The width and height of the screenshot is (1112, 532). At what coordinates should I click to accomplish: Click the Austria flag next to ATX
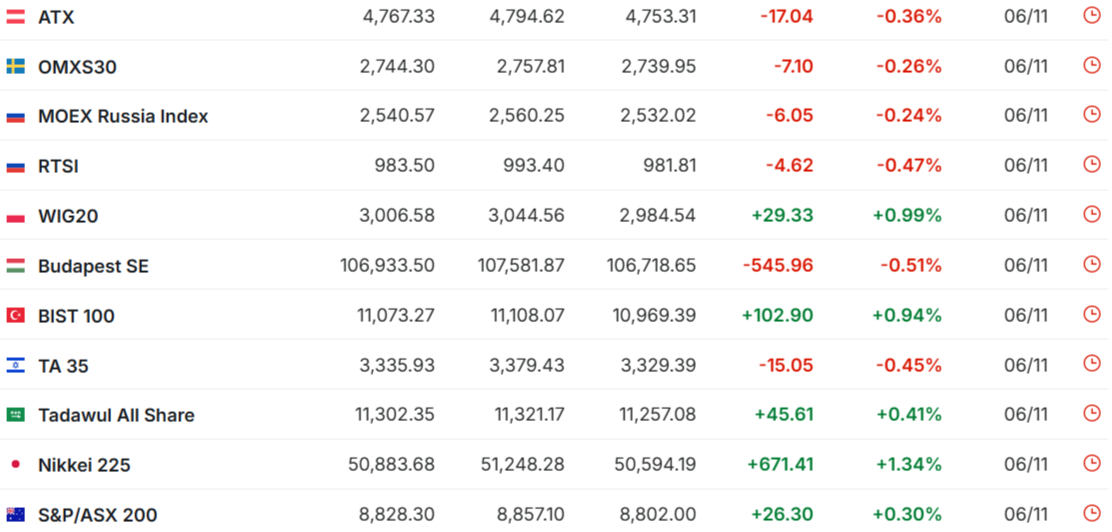pos(16,17)
